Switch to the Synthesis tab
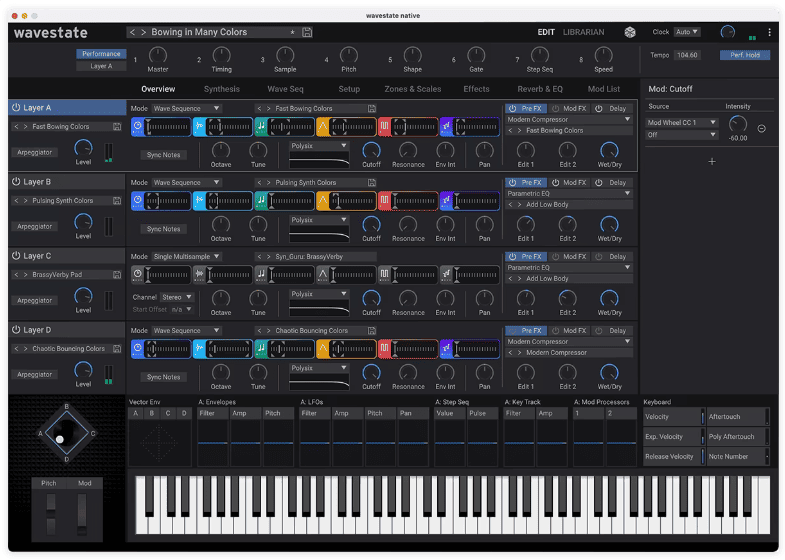 pos(222,89)
